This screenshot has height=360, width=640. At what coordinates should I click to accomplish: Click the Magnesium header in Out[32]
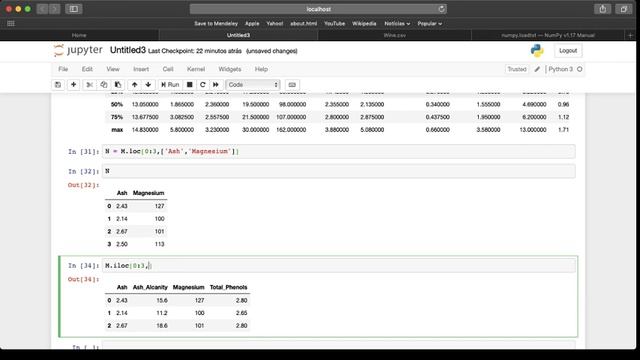click(149, 193)
